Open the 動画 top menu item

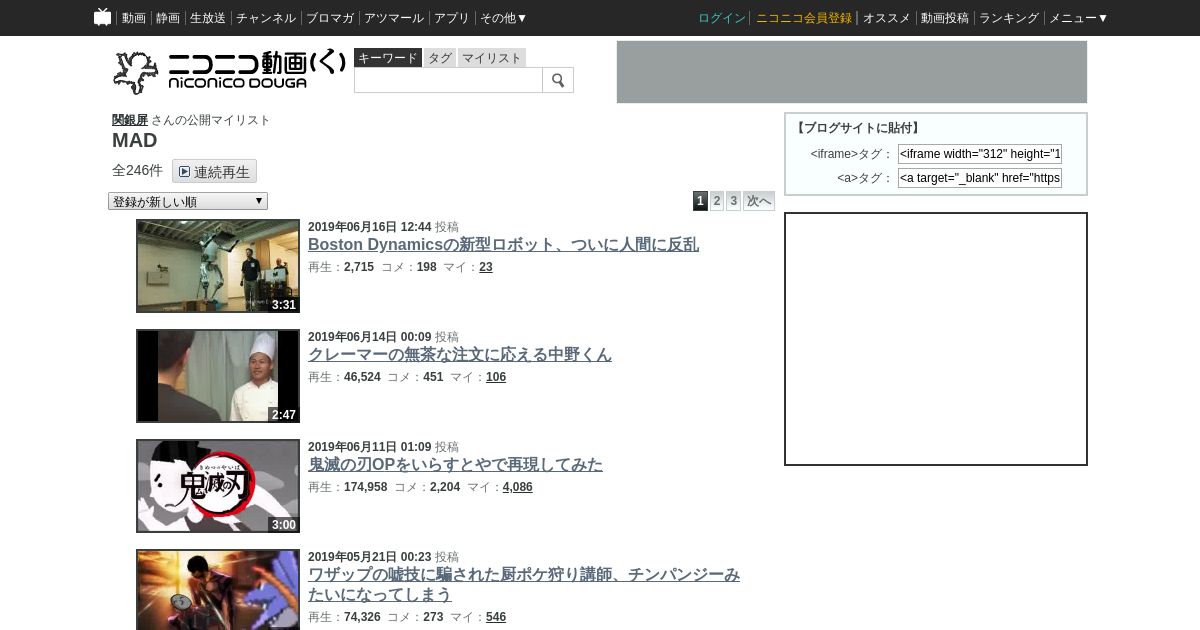point(134,18)
